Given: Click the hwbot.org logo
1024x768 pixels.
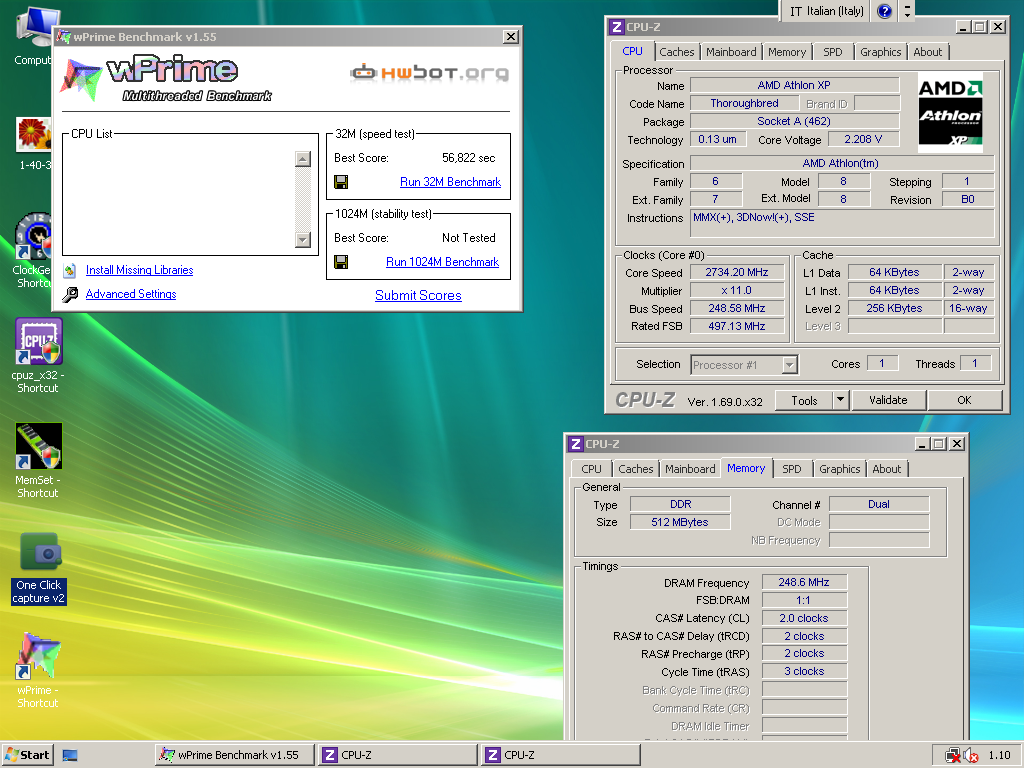Looking at the screenshot, I should tap(429, 72).
